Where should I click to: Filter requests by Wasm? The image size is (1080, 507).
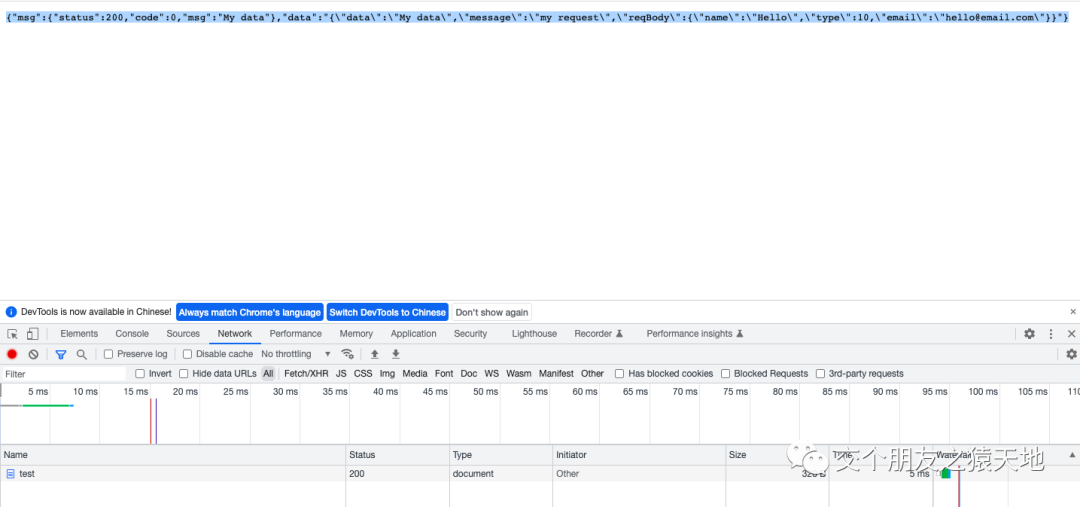(519, 373)
